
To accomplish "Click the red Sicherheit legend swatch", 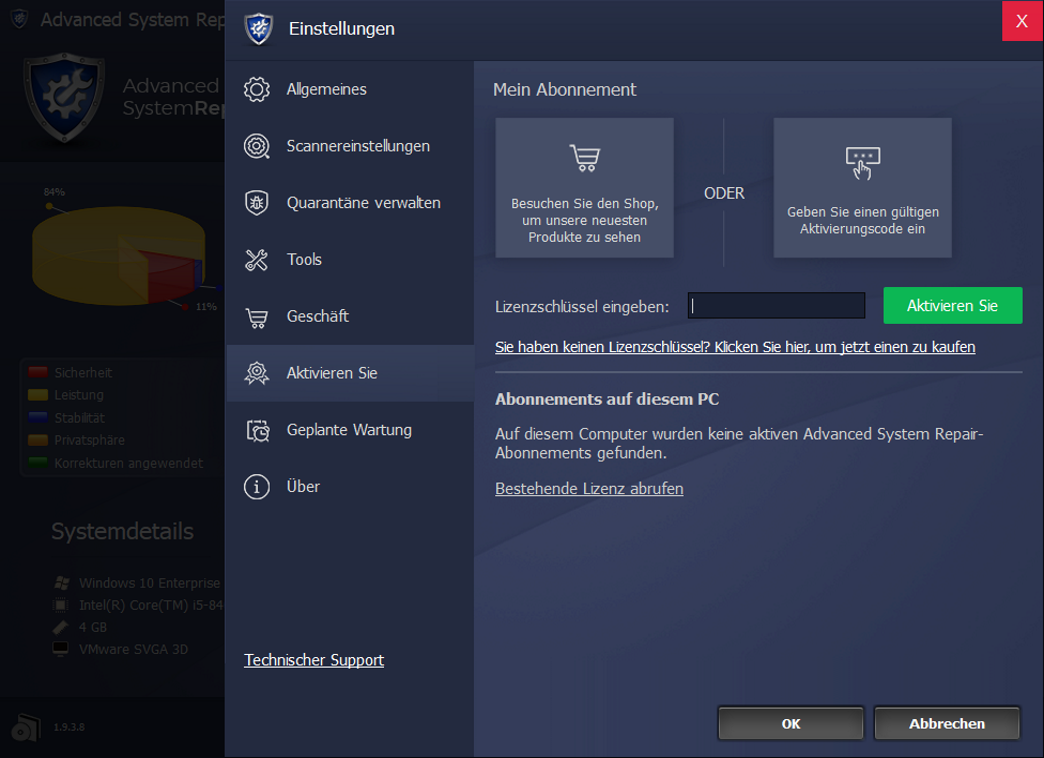I will (38, 372).
